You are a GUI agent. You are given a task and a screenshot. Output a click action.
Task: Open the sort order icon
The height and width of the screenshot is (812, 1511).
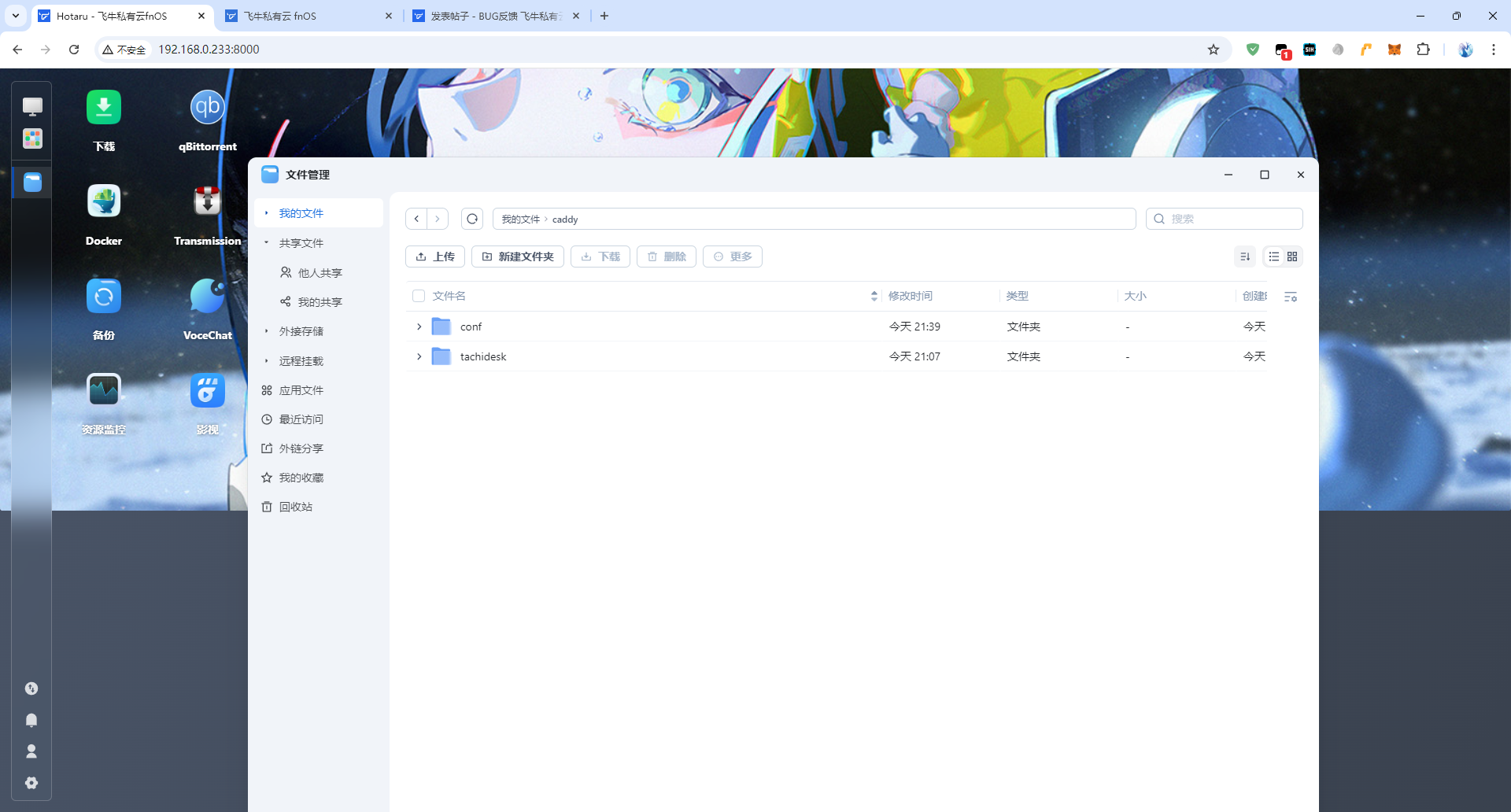click(x=1245, y=257)
